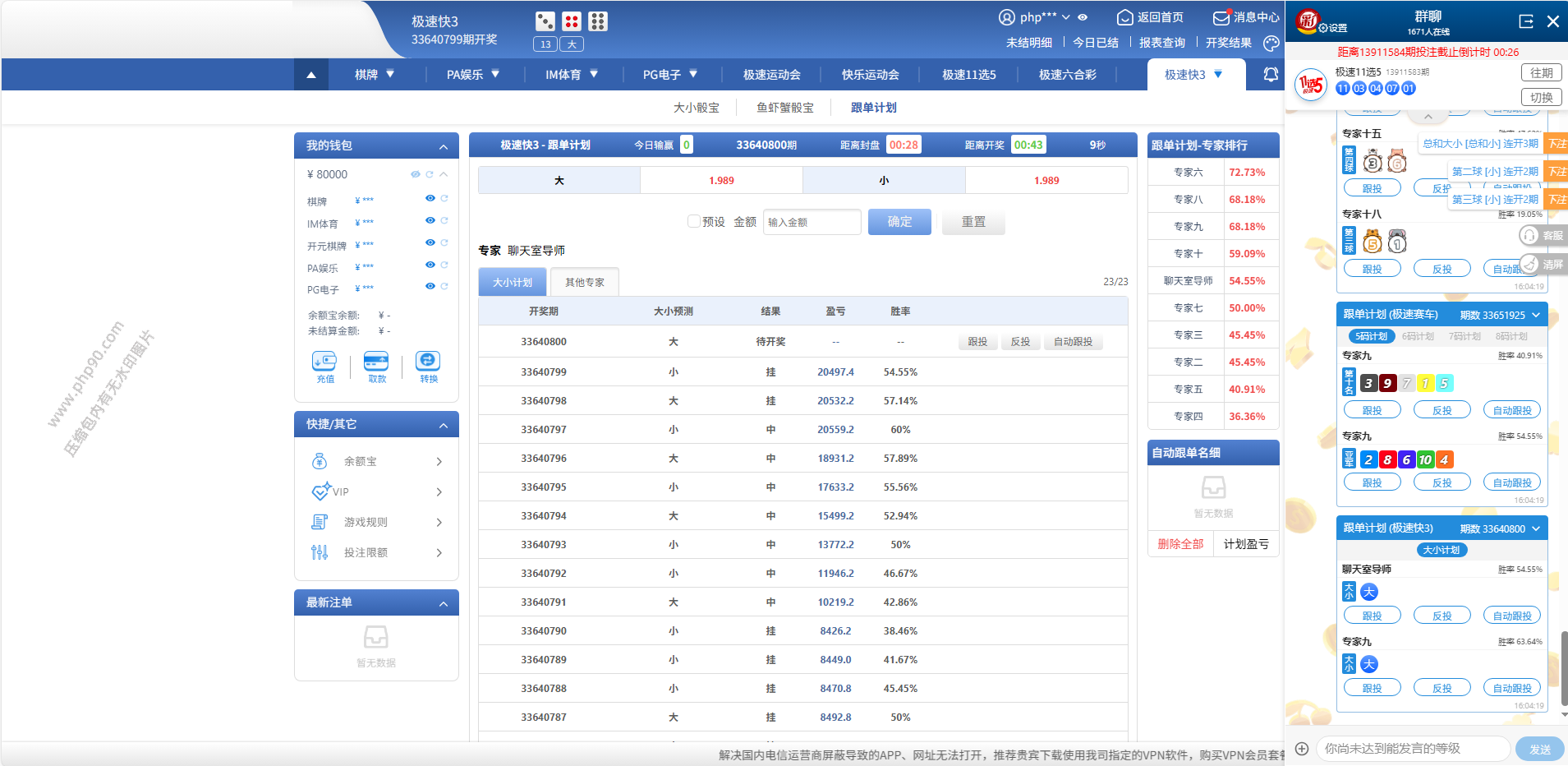1568x766 pixels.
Task: Toggle visibility of 棋牌 balance eye icon
Action: coord(430,199)
